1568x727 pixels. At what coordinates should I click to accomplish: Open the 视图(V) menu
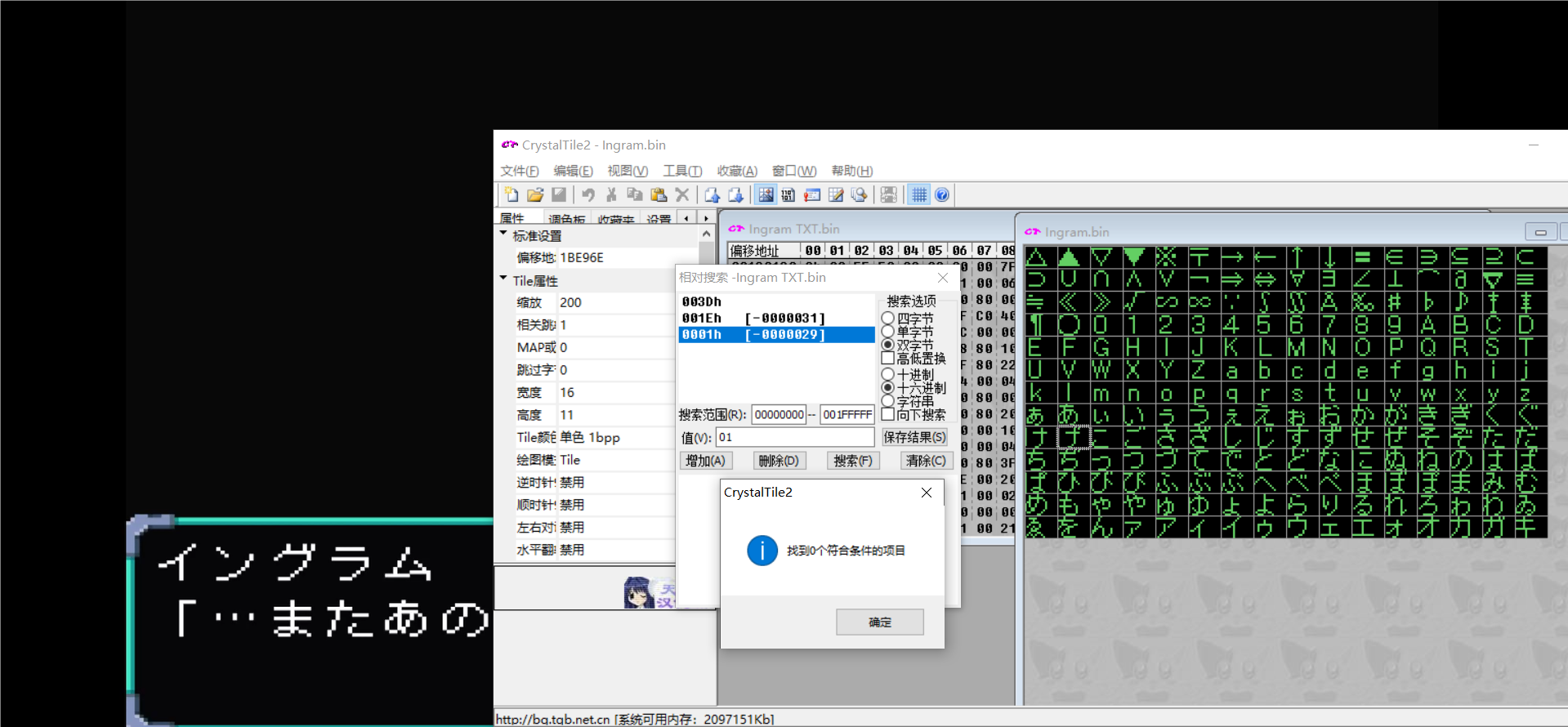pyautogui.click(x=628, y=171)
